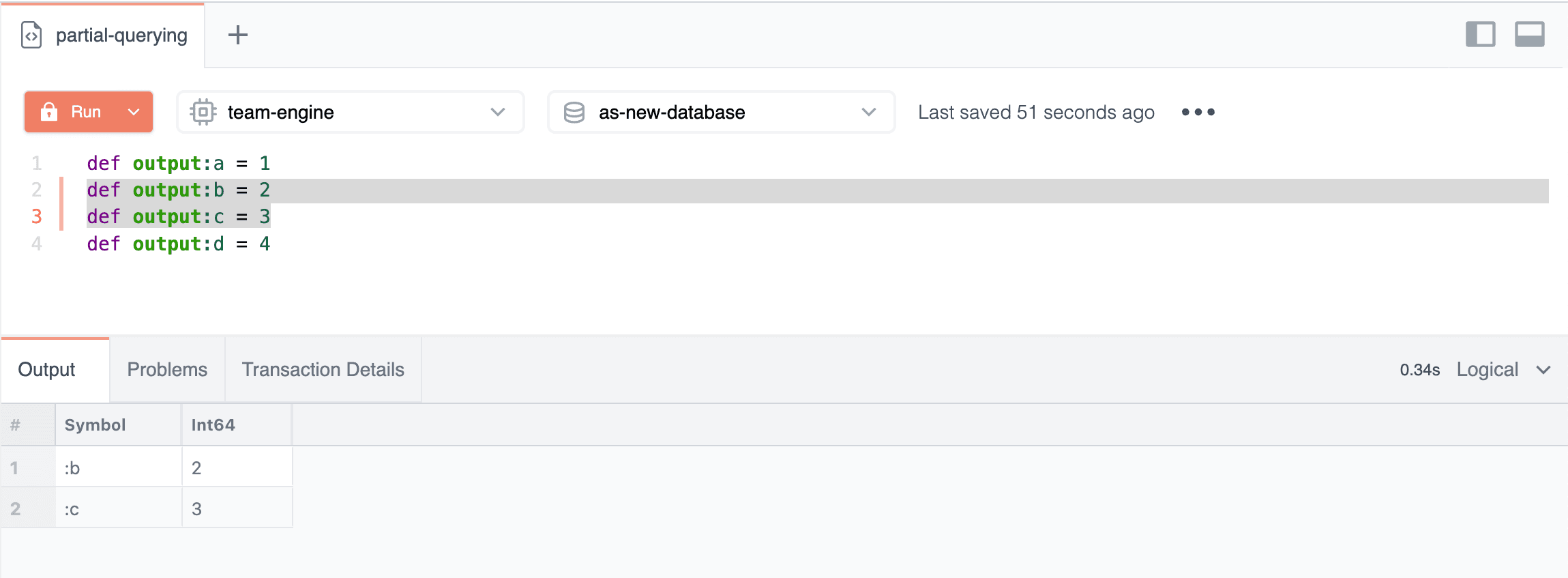
Task: Click the lock icon on Run button
Action: pos(49,112)
